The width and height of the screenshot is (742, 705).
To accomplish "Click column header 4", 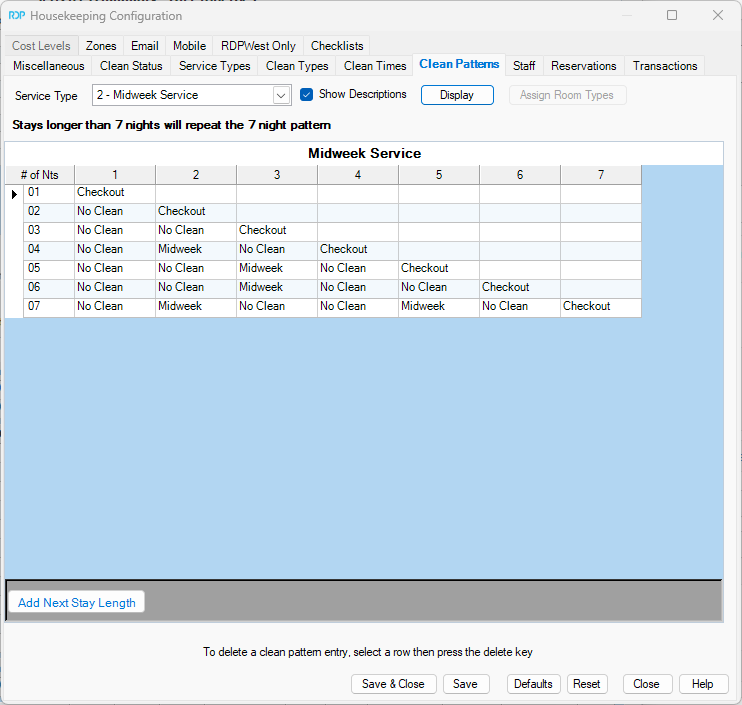I will click(x=358, y=175).
